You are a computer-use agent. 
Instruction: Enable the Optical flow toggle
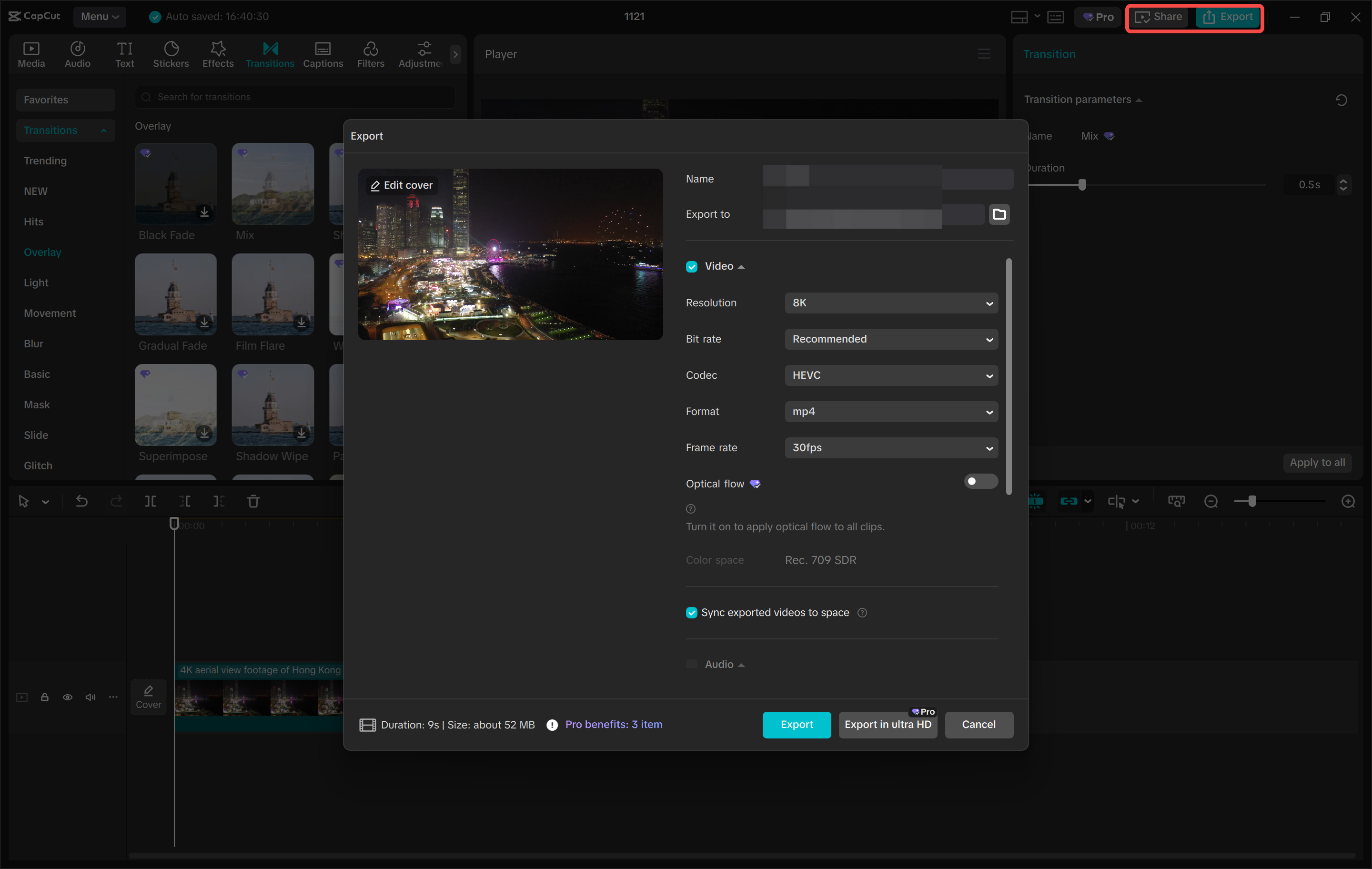pos(980,482)
